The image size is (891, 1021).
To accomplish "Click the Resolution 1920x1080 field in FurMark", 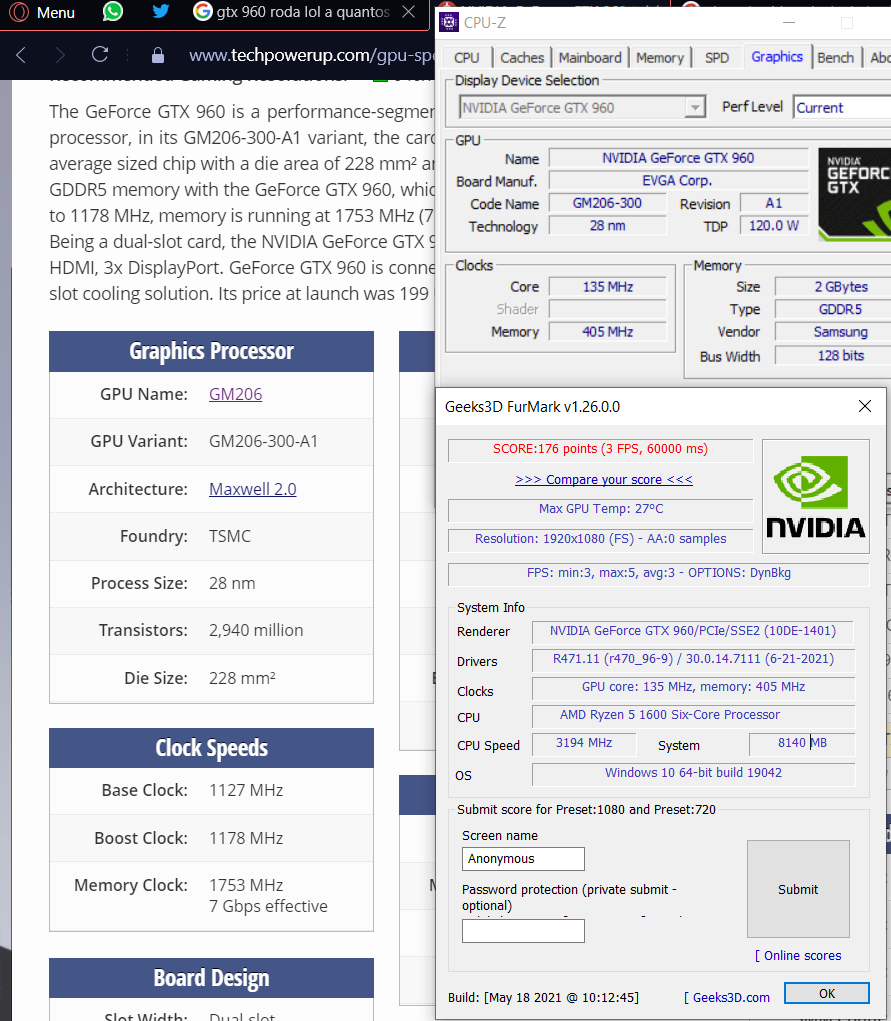I will 601,540.
